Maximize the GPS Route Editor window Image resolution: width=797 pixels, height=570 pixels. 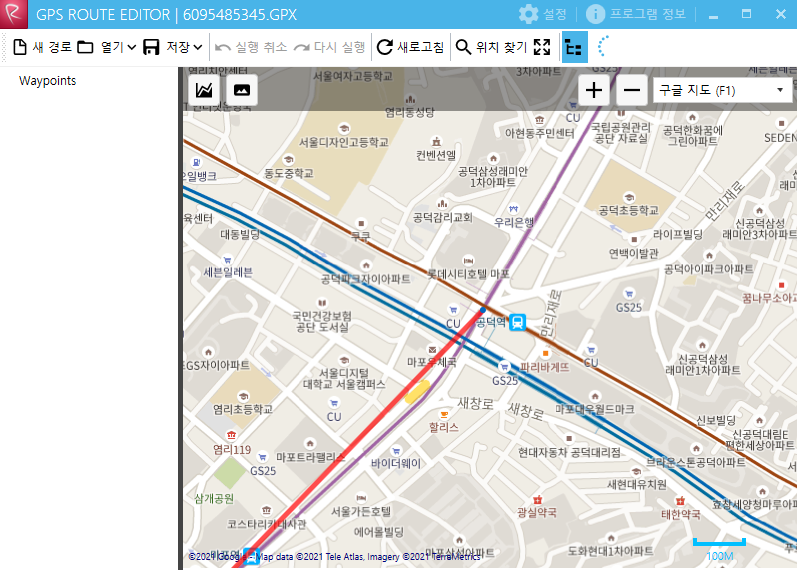pos(746,14)
